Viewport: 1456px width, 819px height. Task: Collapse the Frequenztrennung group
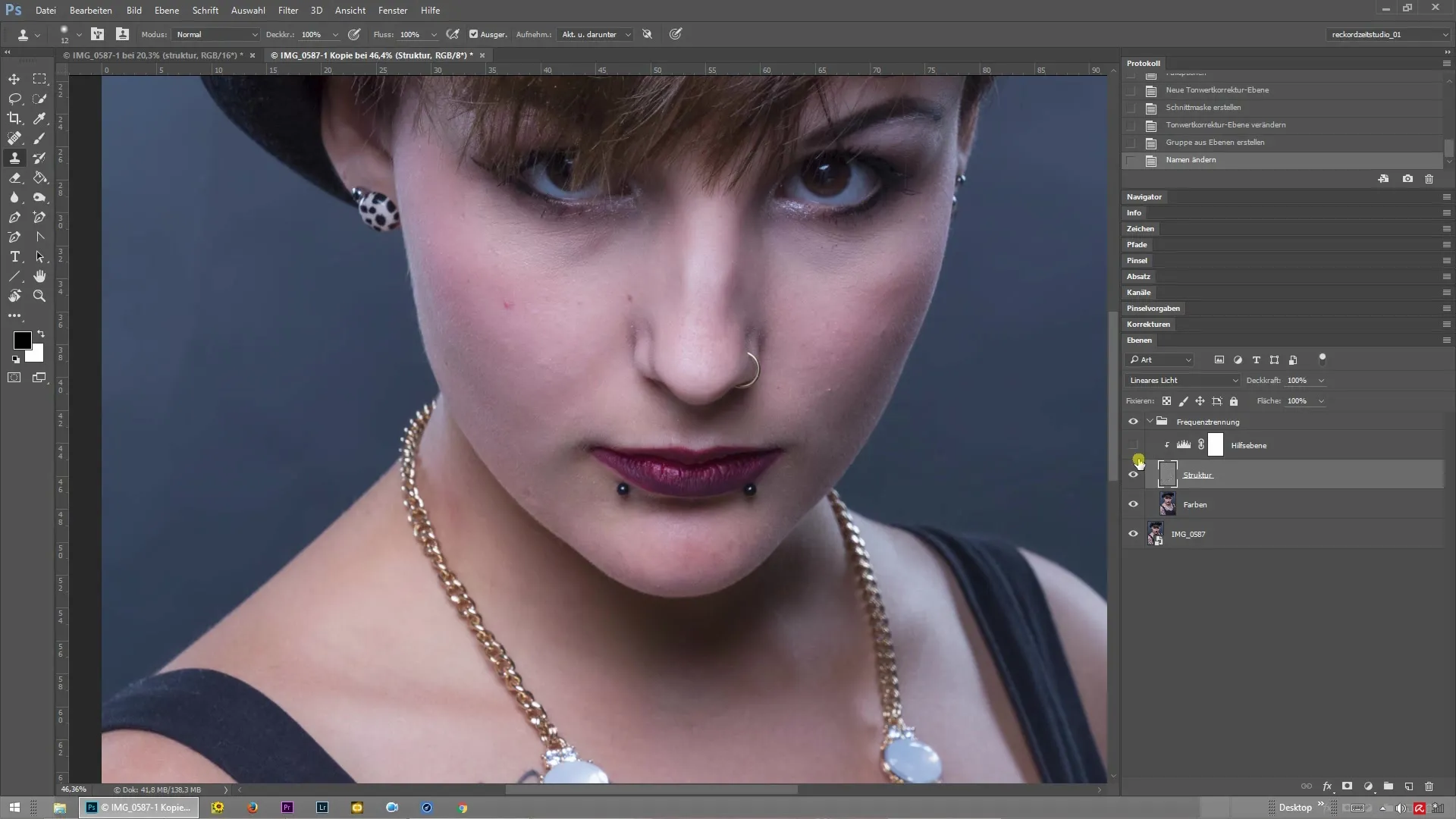pyautogui.click(x=1150, y=422)
